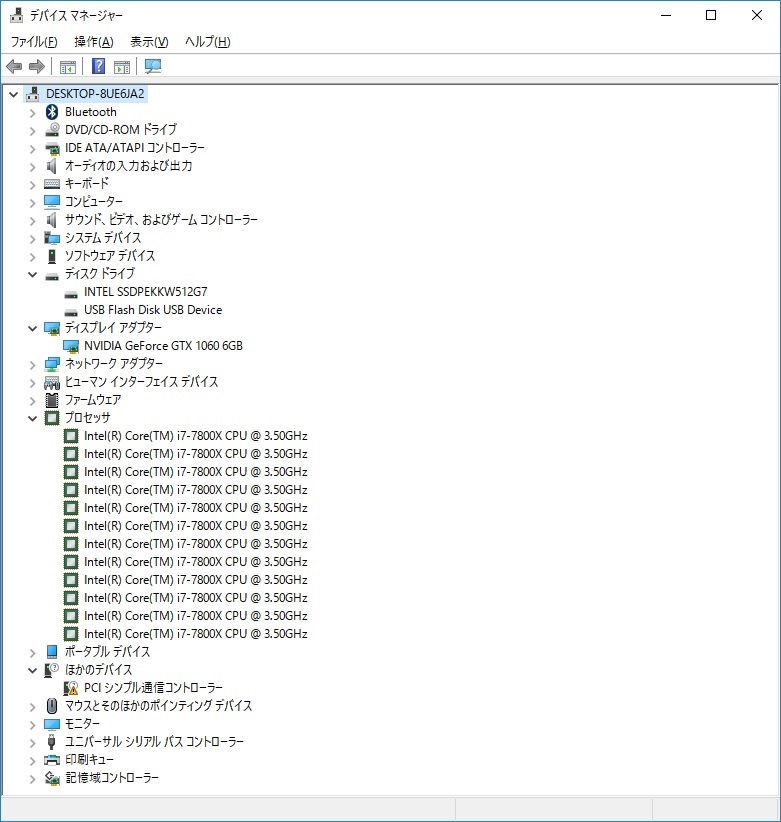The width and height of the screenshot is (781, 822).
Task: Click the IDE ATA/ATAPI controller icon
Action: [52, 148]
